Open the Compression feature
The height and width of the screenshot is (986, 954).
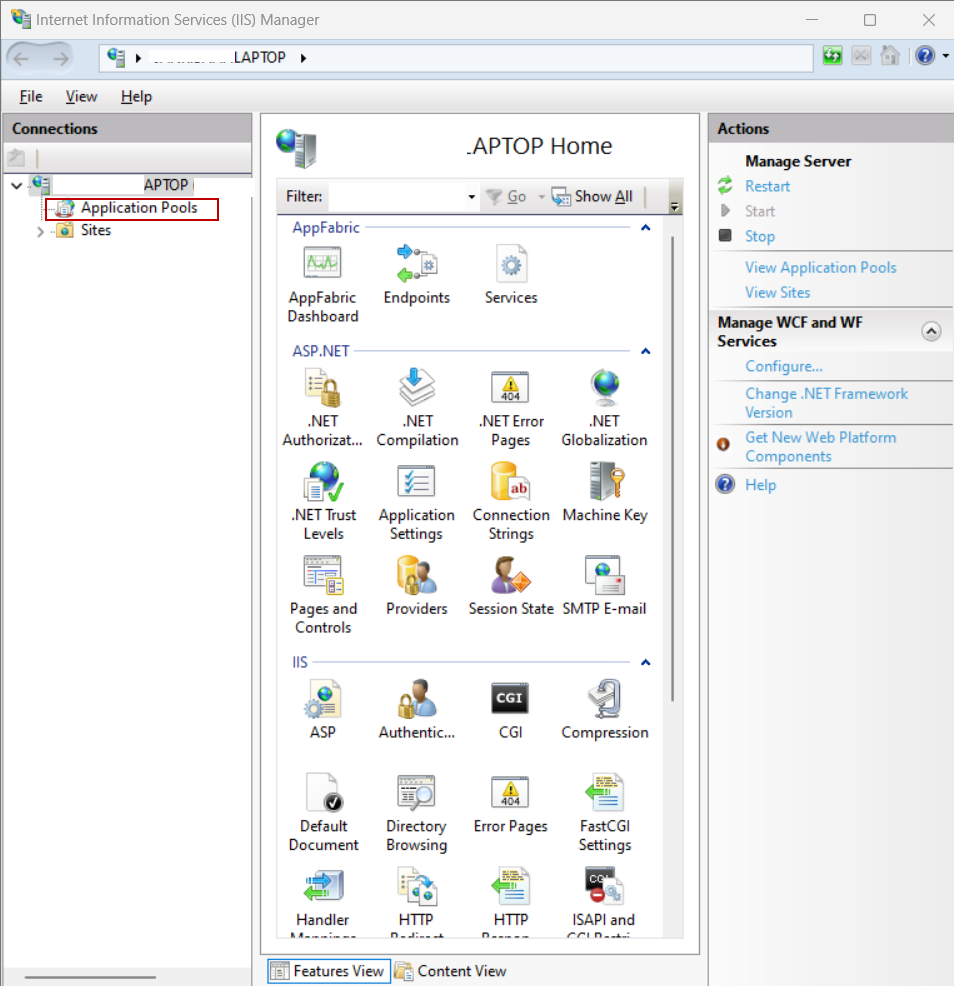pyautogui.click(x=604, y=710)
